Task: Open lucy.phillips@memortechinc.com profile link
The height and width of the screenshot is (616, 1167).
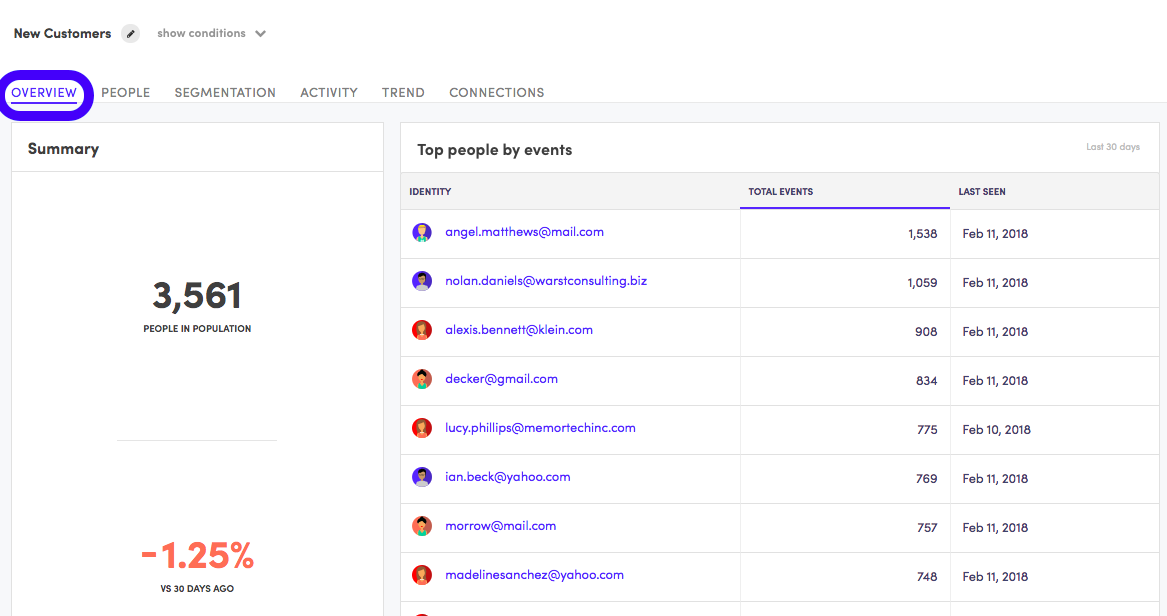Action: click(540, 429)
